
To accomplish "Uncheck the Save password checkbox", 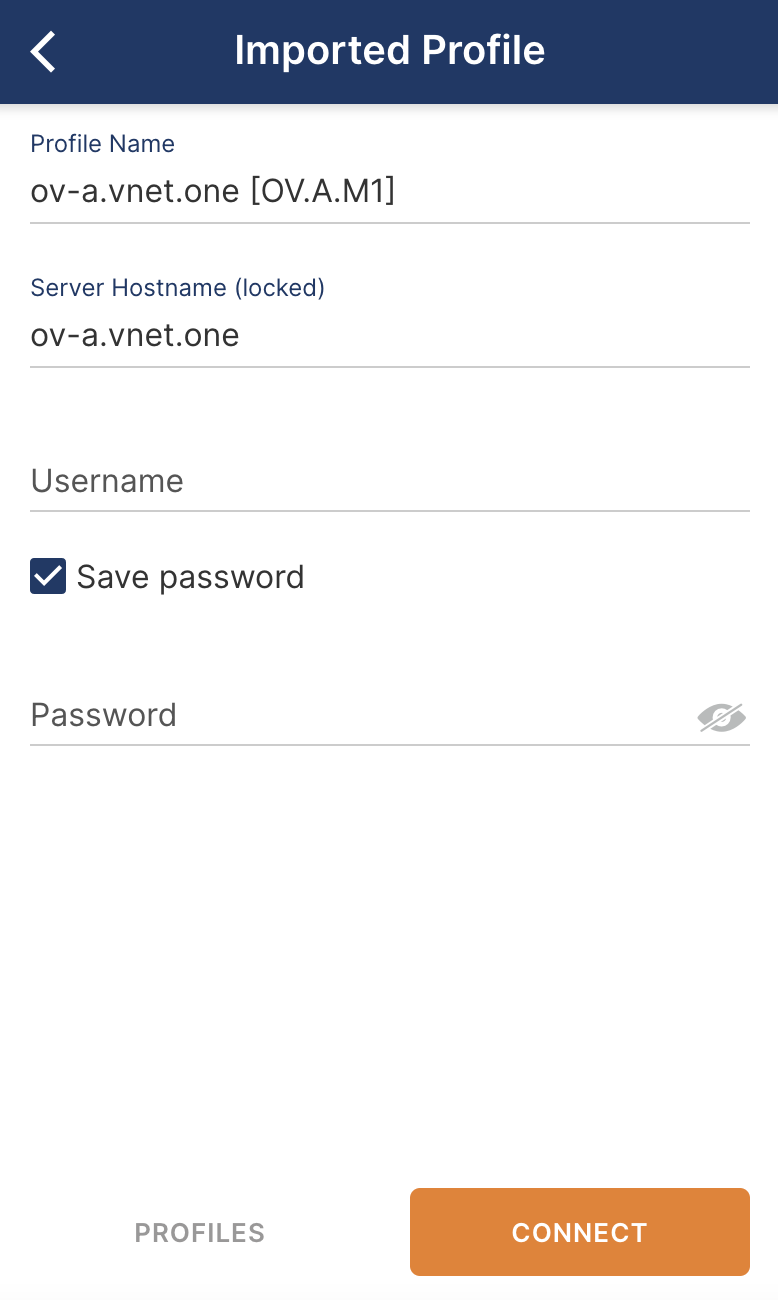I will (x=48, y=577).
